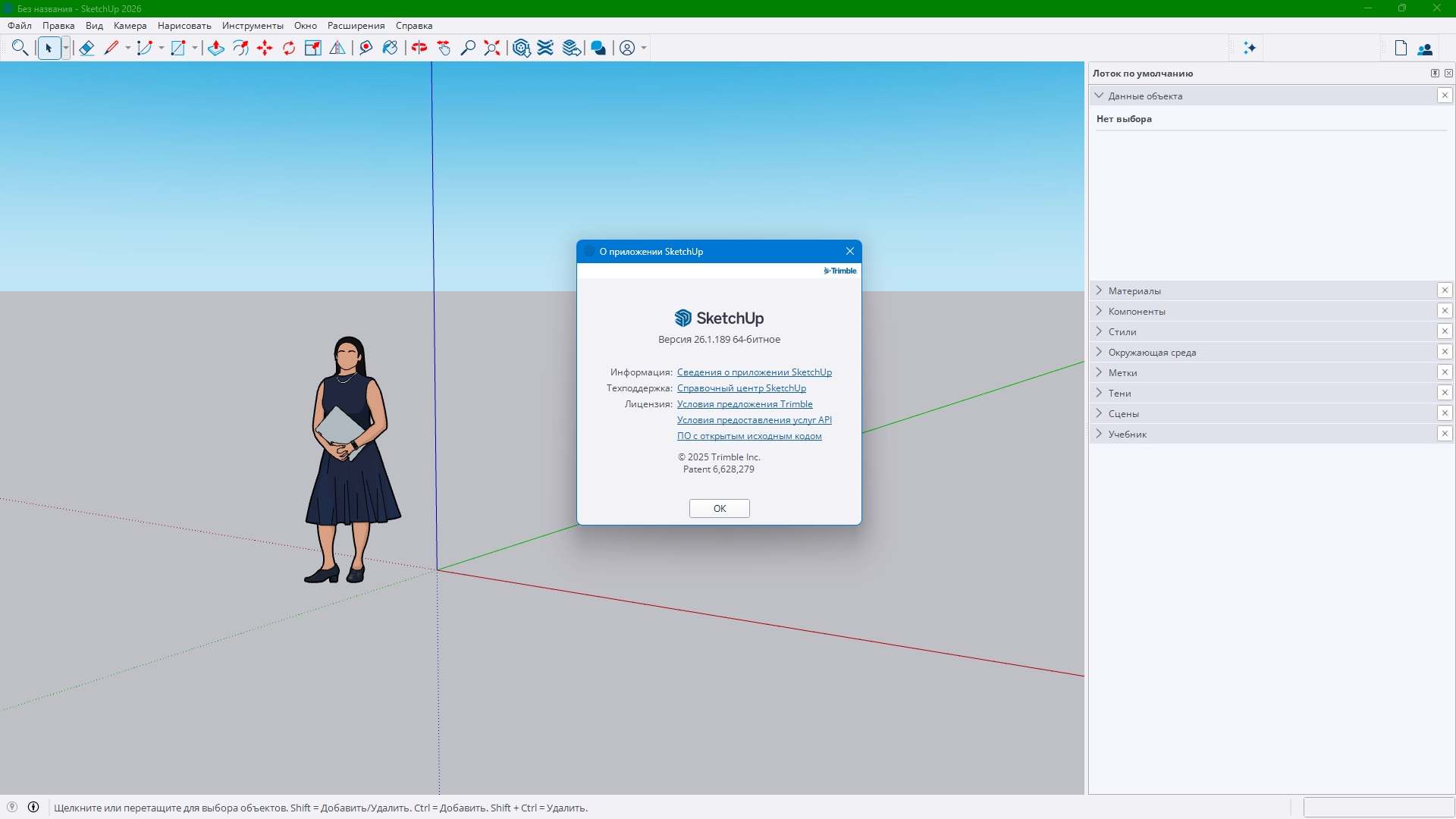Activate the Orbit camera tool
1456x819 pixels.
point(419,49)
